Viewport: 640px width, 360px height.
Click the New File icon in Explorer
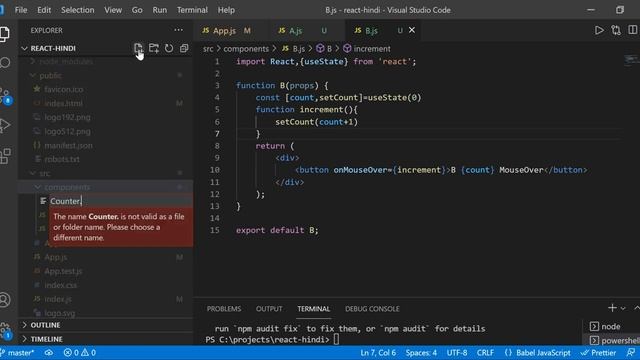(x=138, y=48)
